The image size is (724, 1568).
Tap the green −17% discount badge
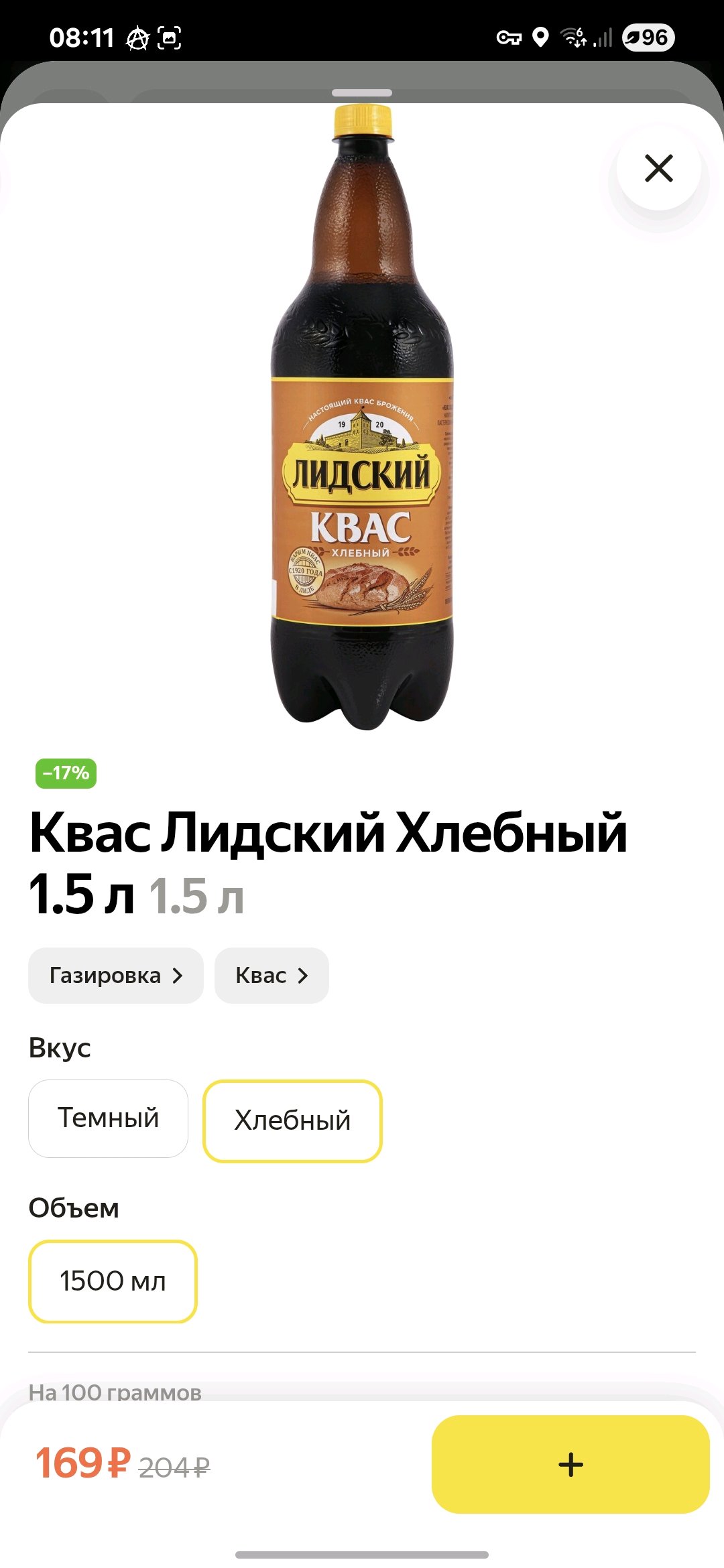click(66, 773)
